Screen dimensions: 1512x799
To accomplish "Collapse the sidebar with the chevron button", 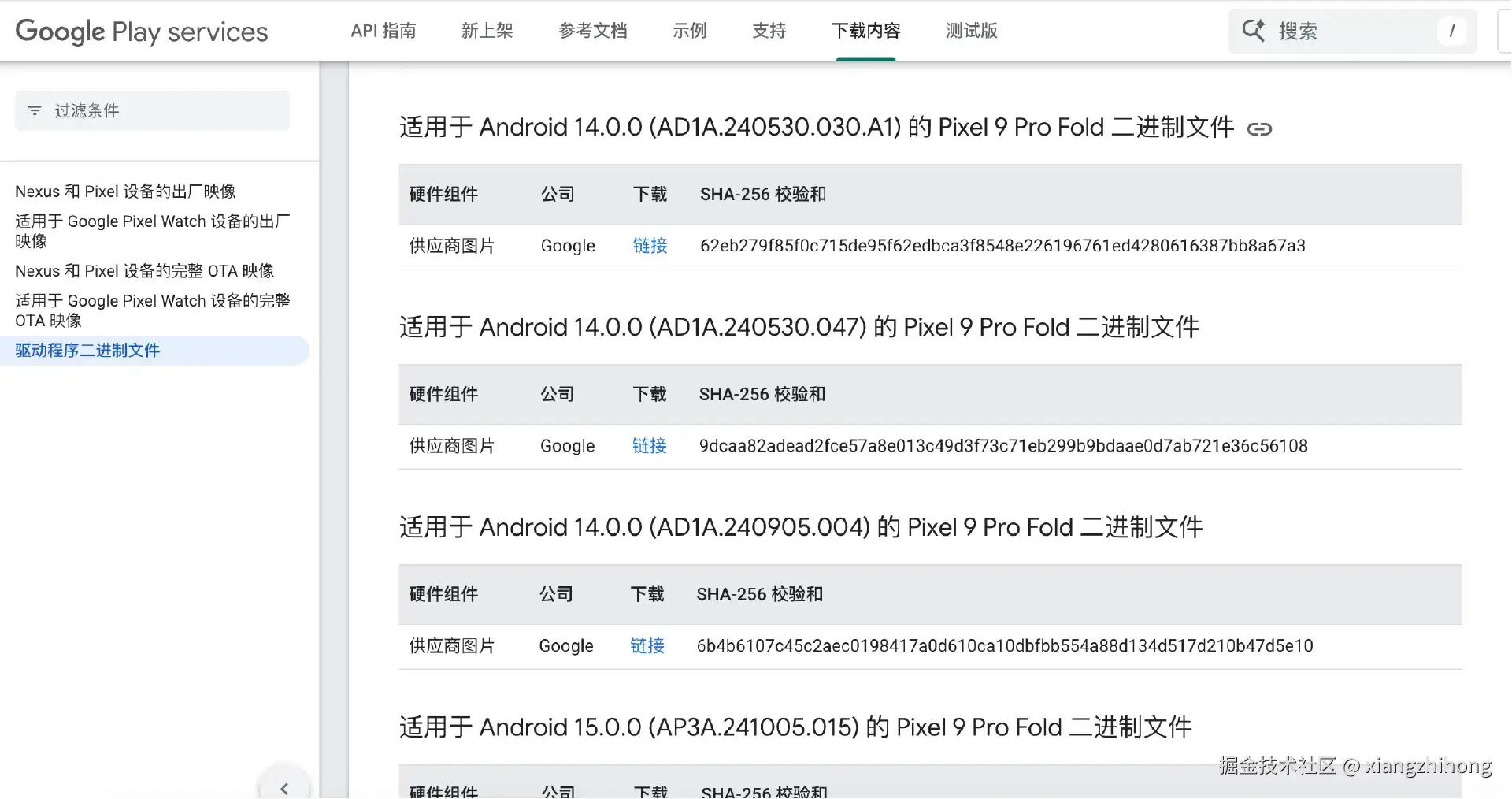I will (x=284, y=788).
